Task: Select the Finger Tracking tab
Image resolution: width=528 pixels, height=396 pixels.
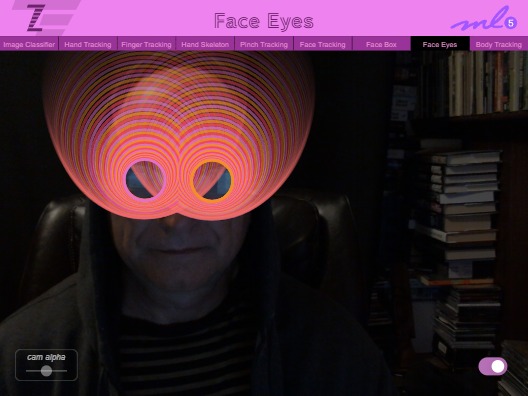Action: (146, 44)
